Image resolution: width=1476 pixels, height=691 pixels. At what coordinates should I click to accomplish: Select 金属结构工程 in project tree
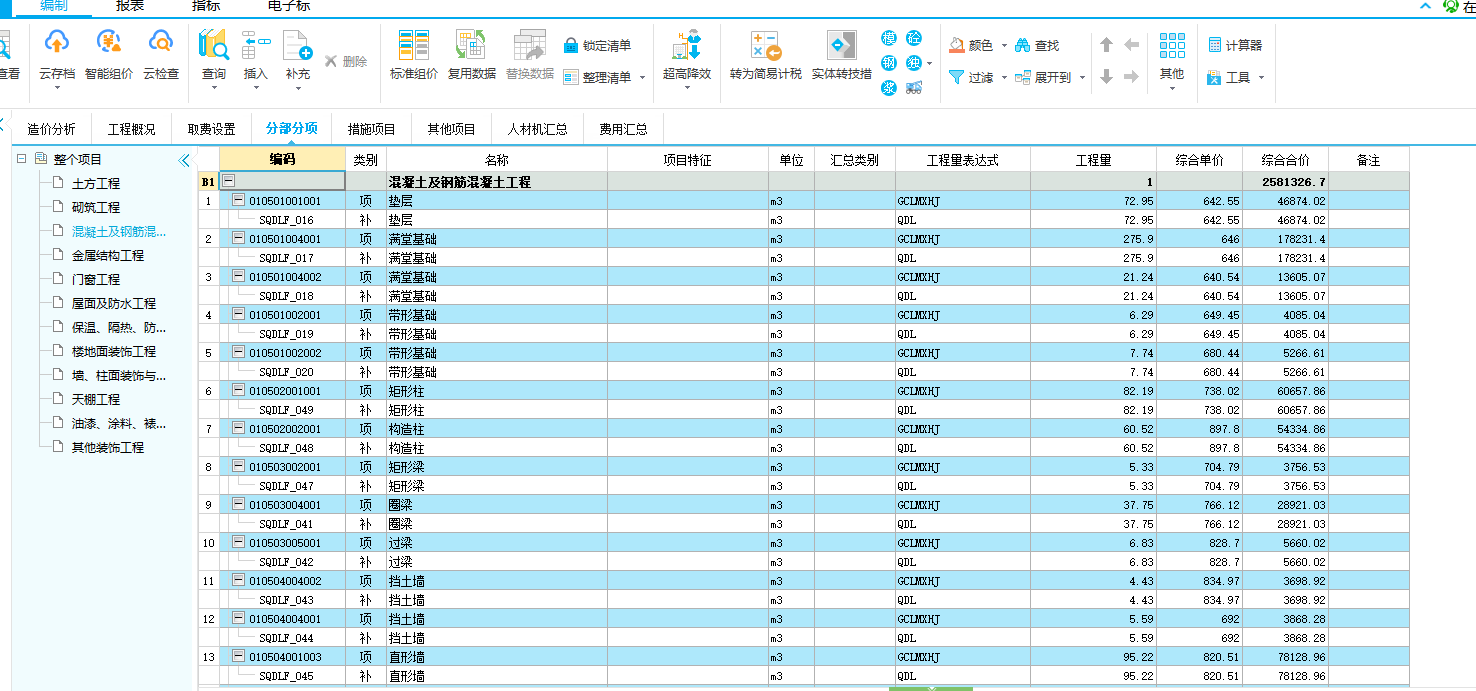(108, 255)
